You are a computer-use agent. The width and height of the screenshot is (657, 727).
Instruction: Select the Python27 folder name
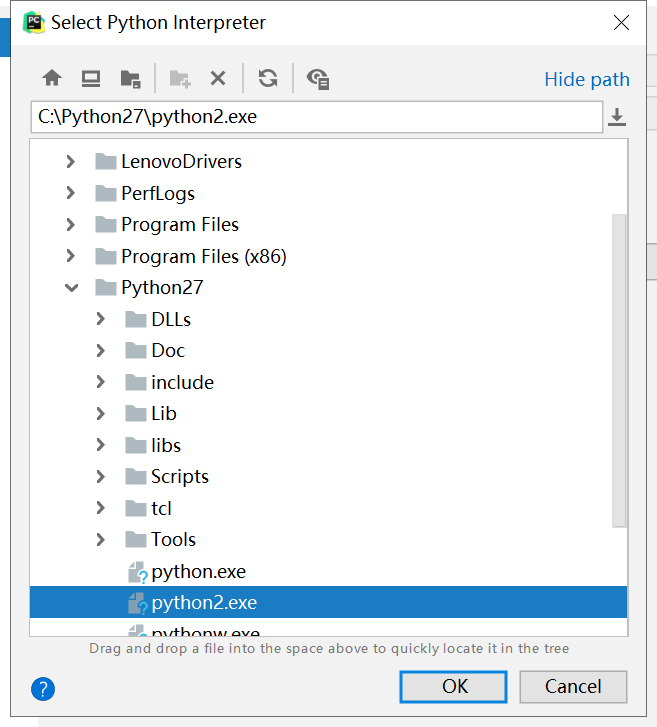pyautogui.click(x=162, y=288)
